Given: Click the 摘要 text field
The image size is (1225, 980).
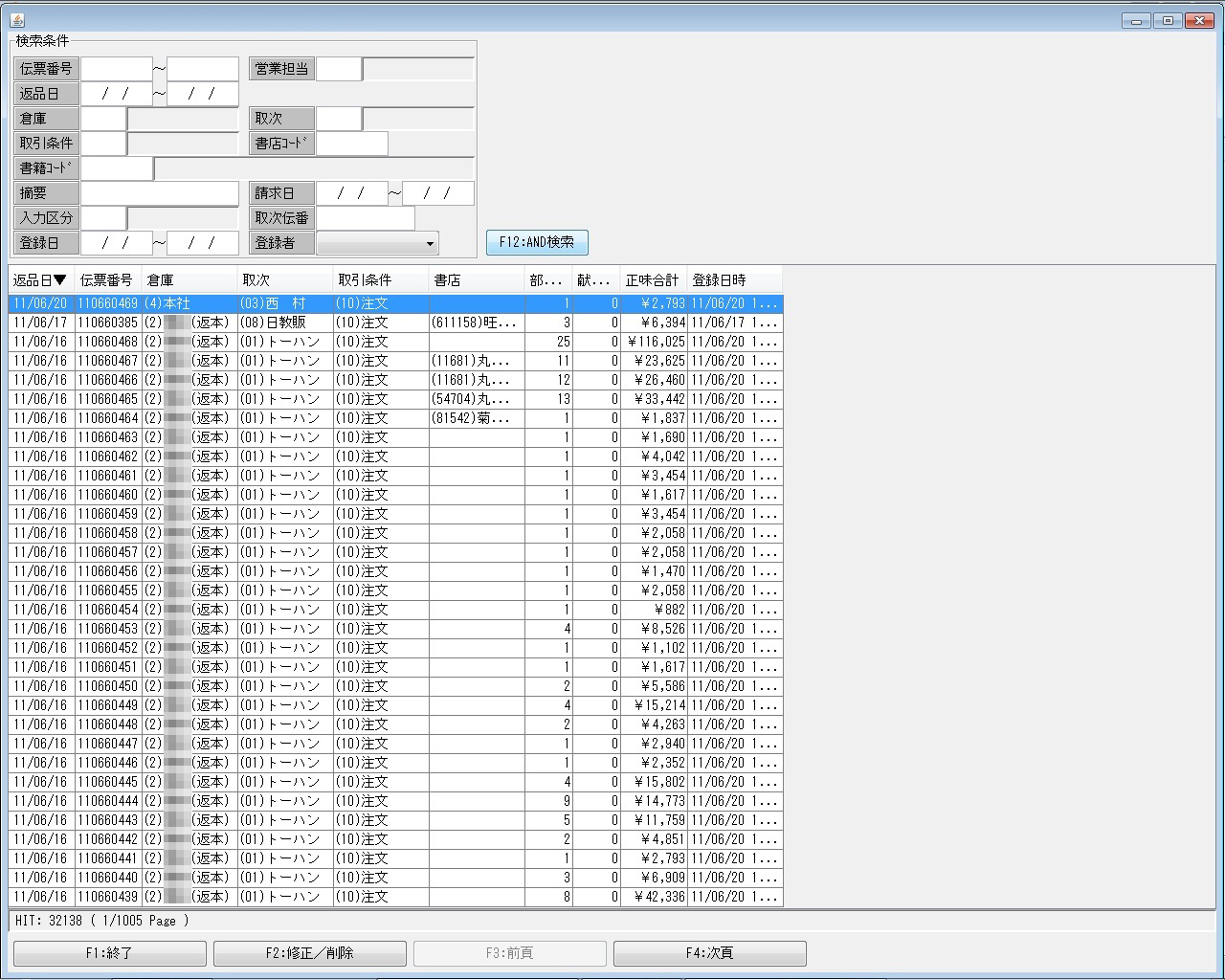Looking at the screenshot, I should pyautogui.click(x=159, y=193).
